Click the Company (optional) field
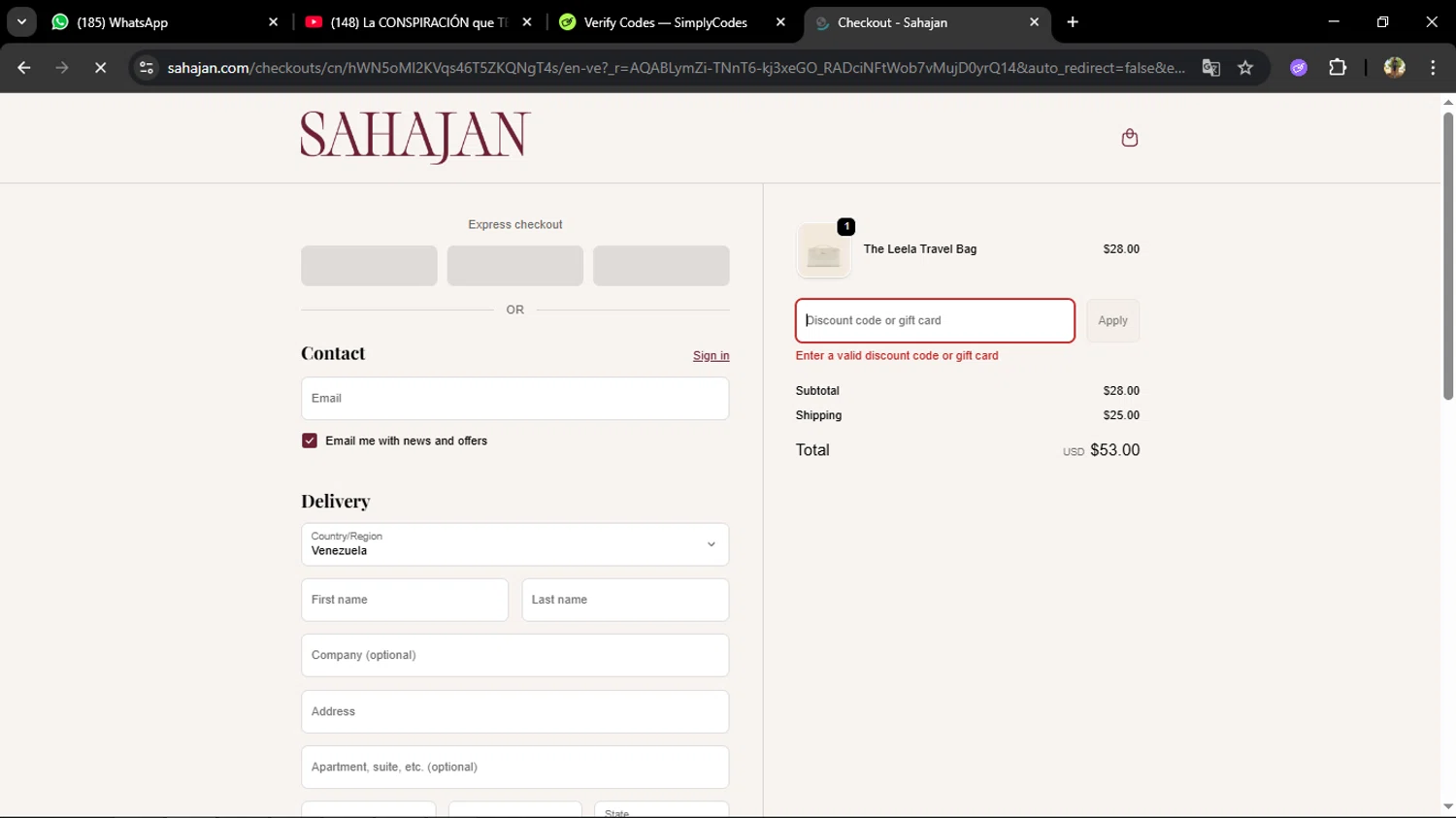The width and height of the screenshot is (1456, 818). 514,656
